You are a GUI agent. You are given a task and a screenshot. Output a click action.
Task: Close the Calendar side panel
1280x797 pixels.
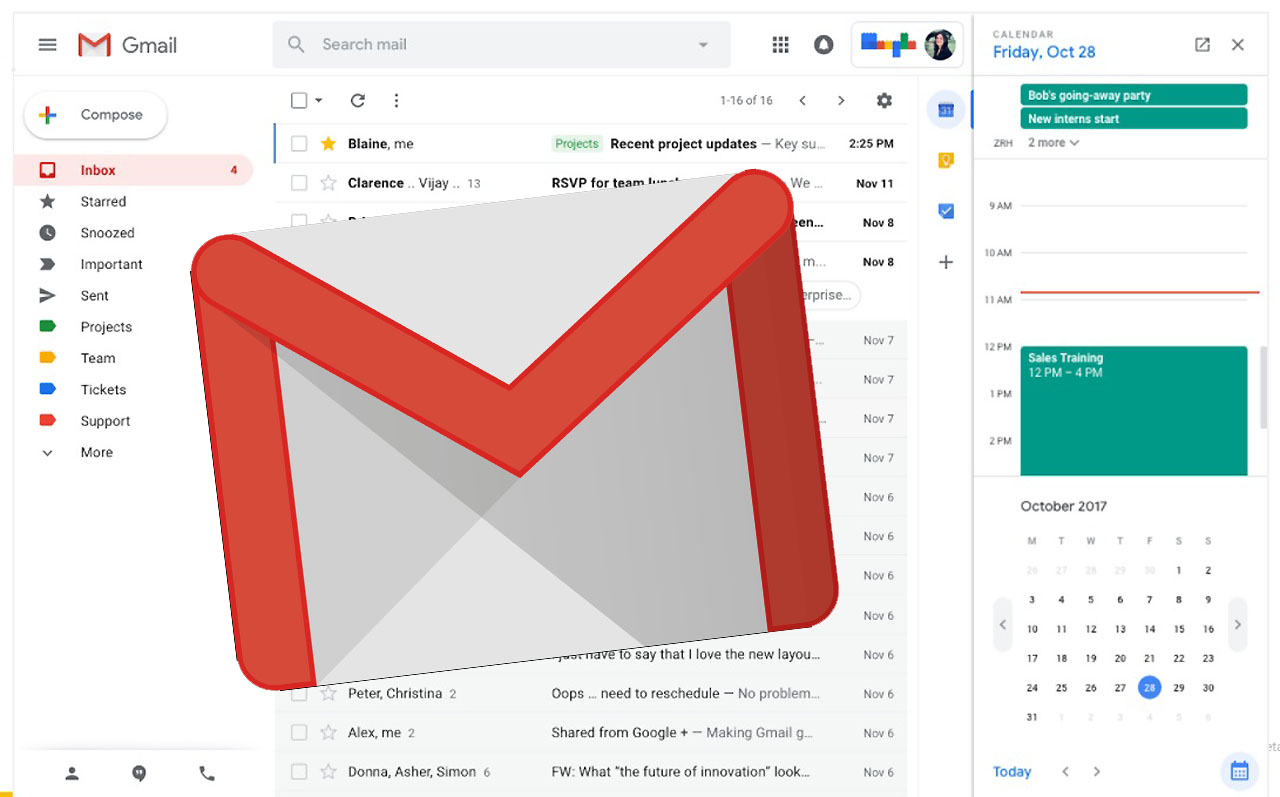1238,45
